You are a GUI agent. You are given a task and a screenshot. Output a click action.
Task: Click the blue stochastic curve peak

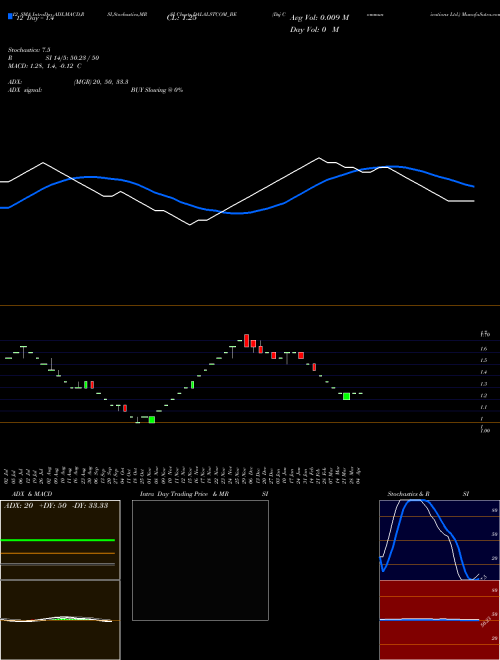point(416,501)
